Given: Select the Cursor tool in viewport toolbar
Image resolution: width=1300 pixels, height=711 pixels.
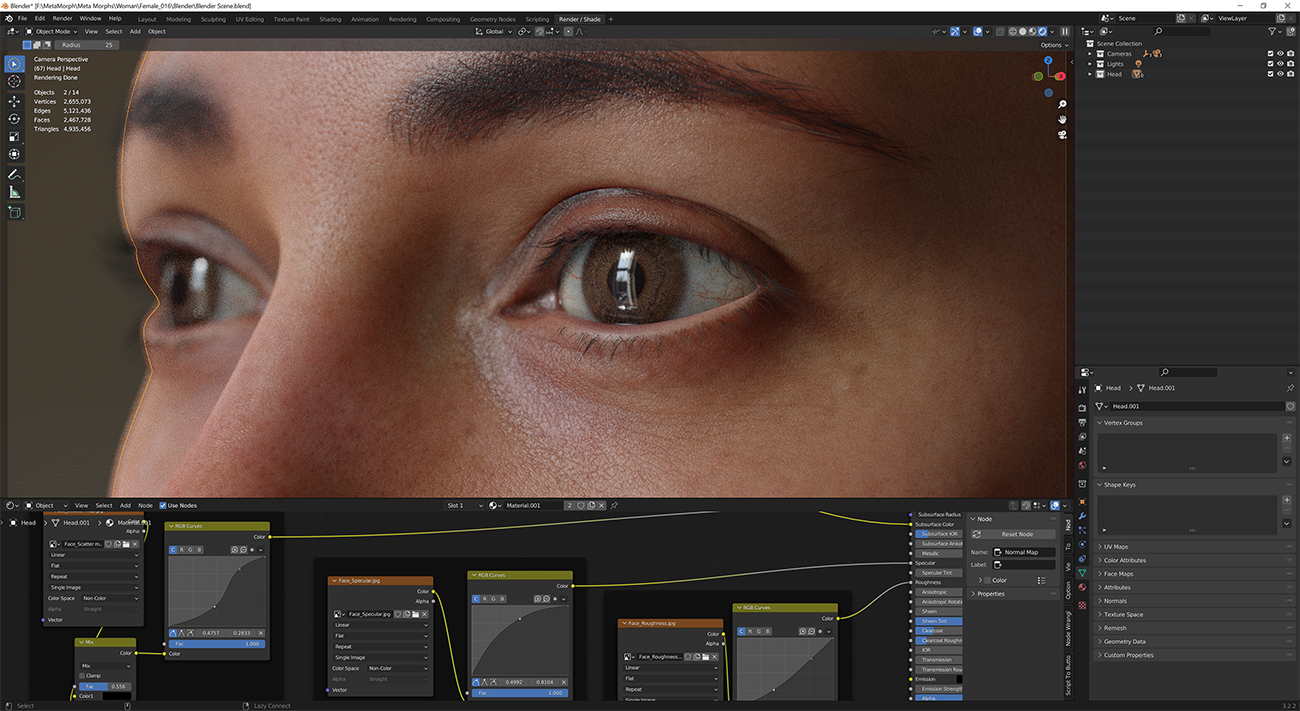Looking at the screenshot, I should 14,82.
